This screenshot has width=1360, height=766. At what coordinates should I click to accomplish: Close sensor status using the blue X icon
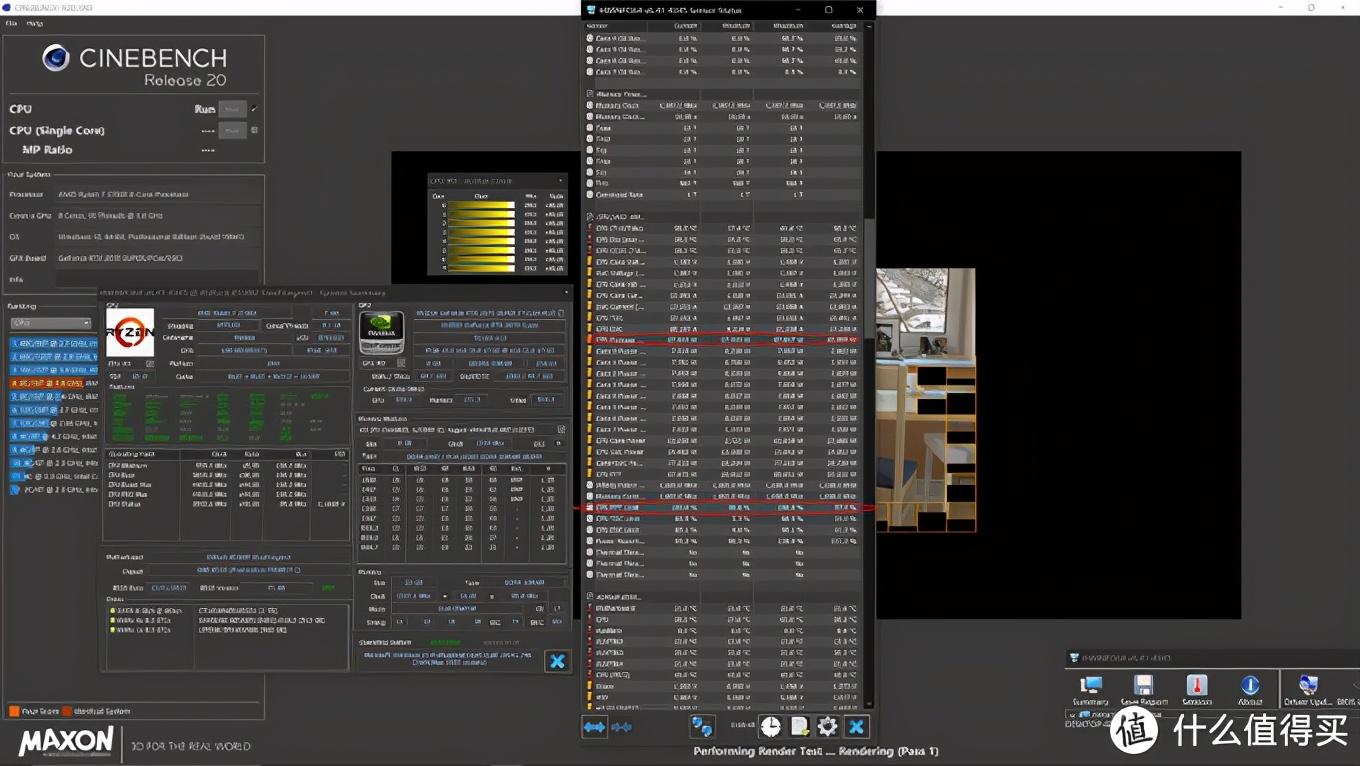[856, 727]
